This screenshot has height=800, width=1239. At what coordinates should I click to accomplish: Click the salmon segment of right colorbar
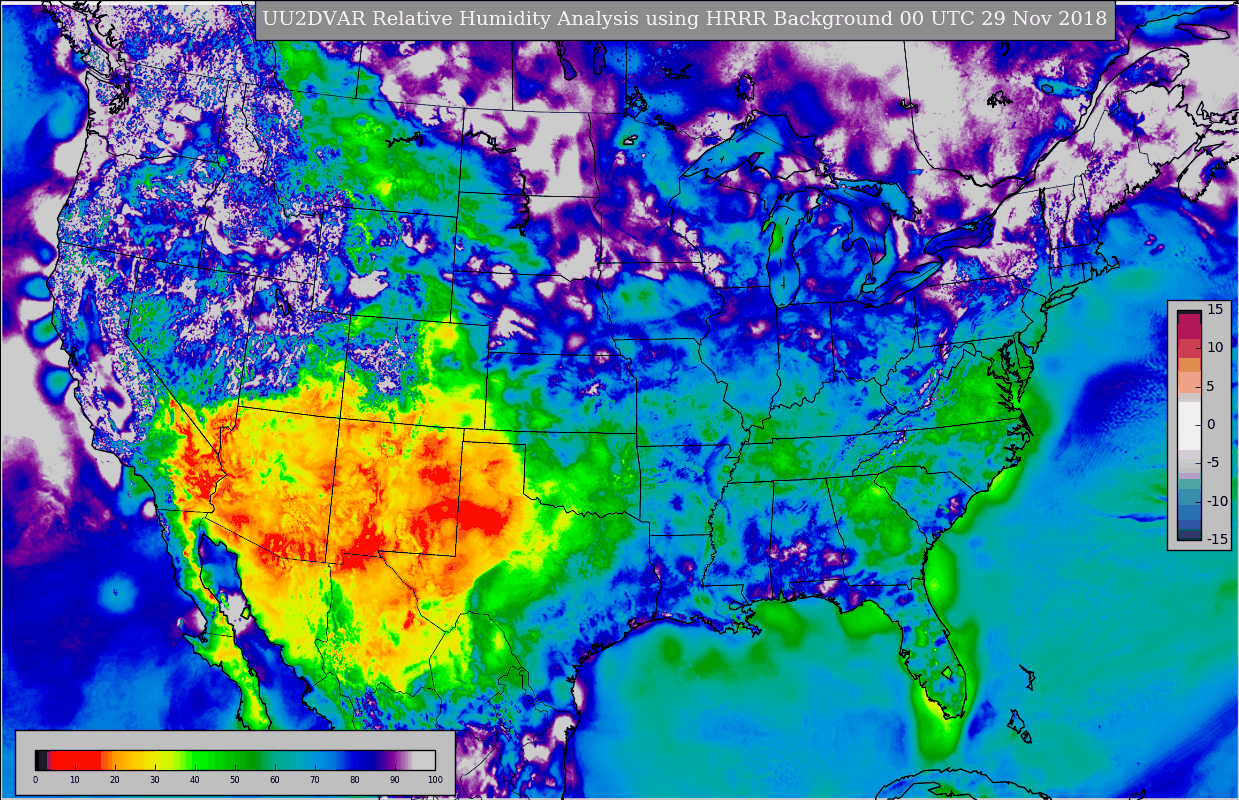1189,382
